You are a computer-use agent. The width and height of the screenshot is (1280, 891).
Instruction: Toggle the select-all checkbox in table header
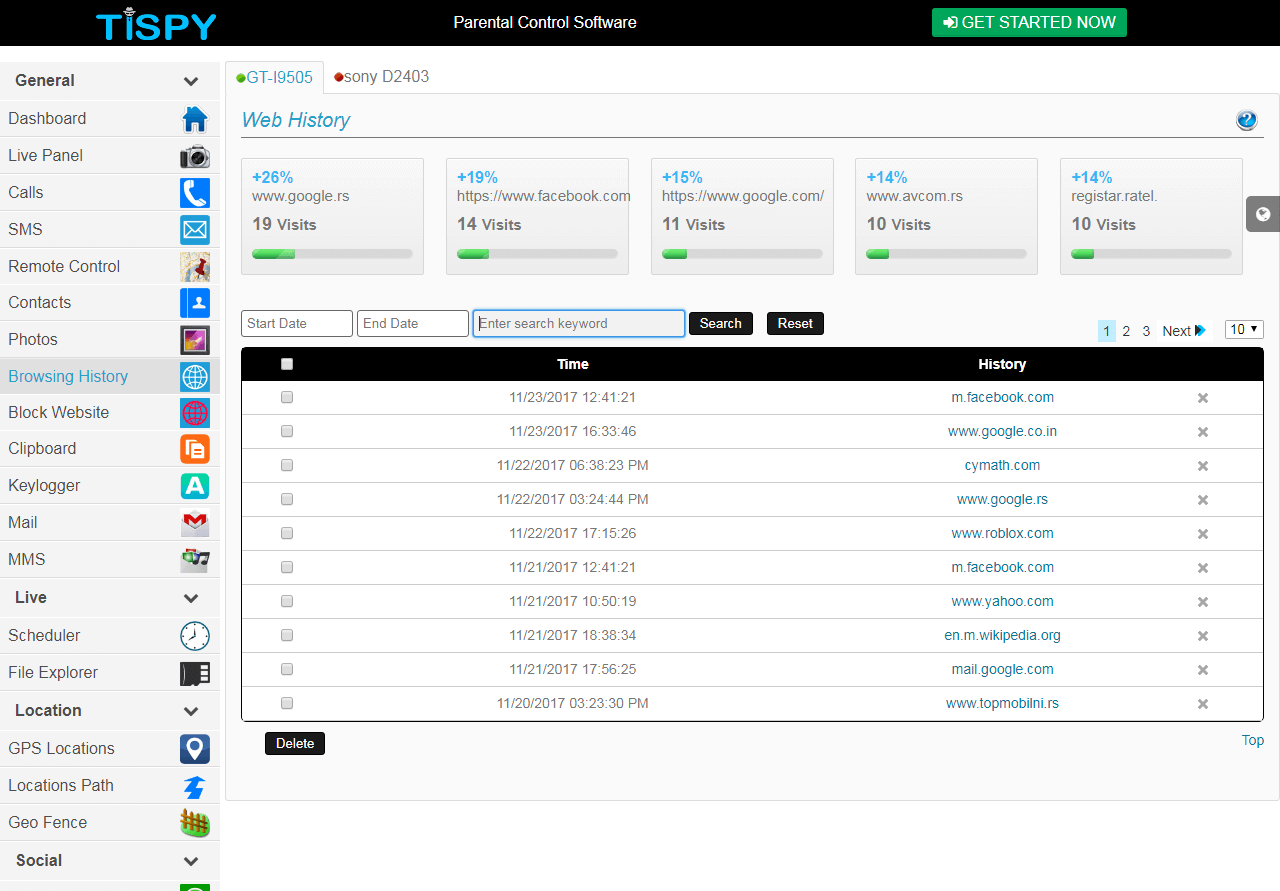click(x=287, y=364)
